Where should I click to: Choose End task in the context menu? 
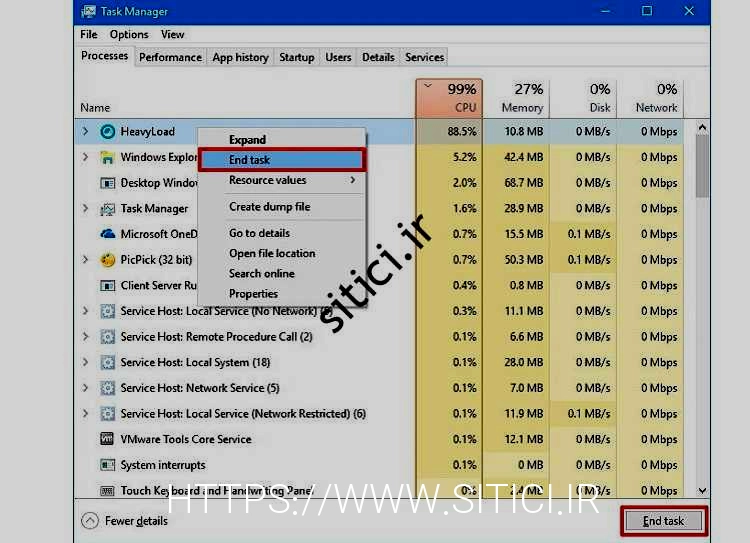282,160
